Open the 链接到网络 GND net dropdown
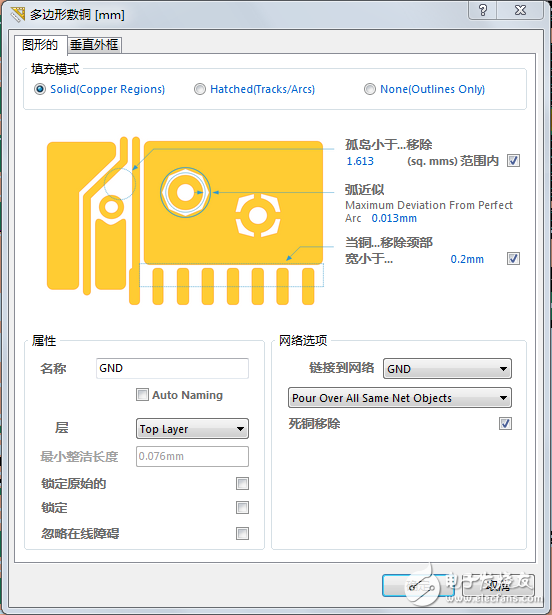Image resolution: width=552 pixels, height=615 pixels. pyautogui.click(x=447, y=369)
